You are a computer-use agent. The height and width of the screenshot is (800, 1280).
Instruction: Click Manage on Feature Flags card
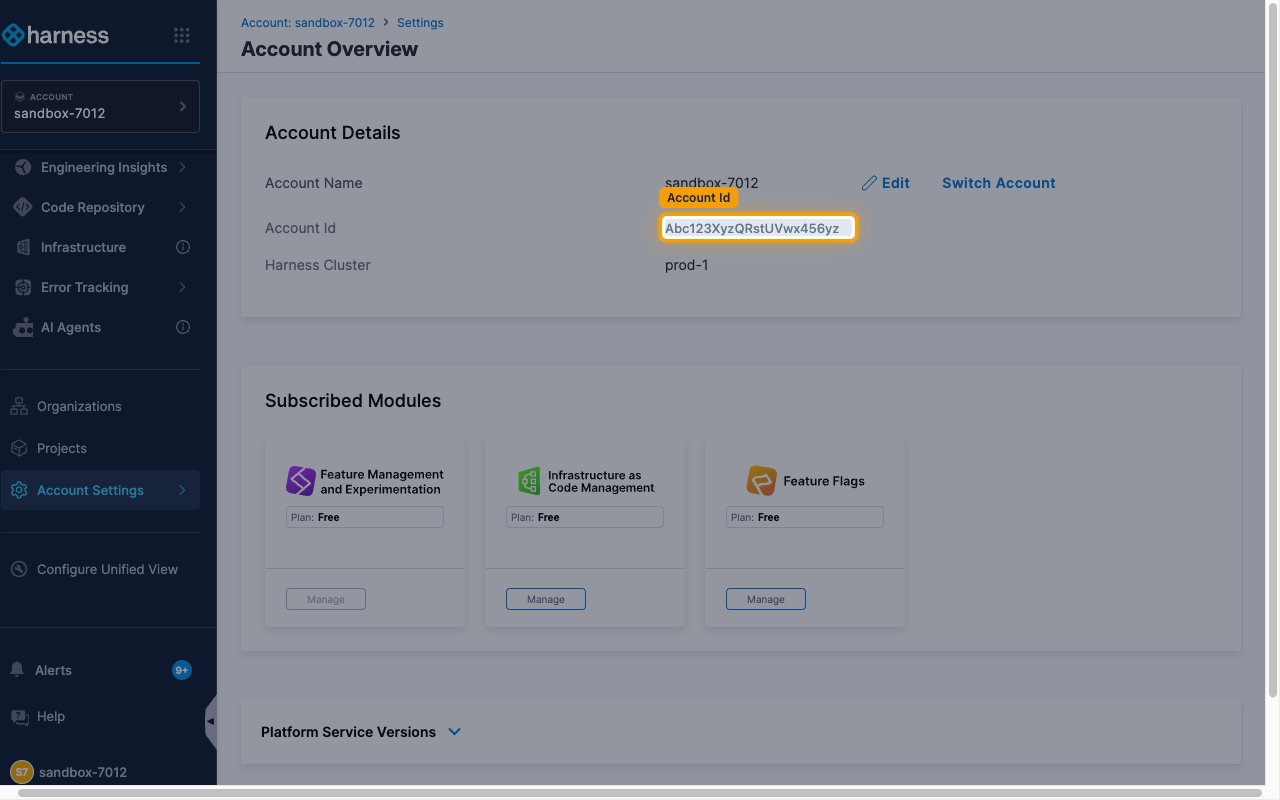(x=766, y=599)
